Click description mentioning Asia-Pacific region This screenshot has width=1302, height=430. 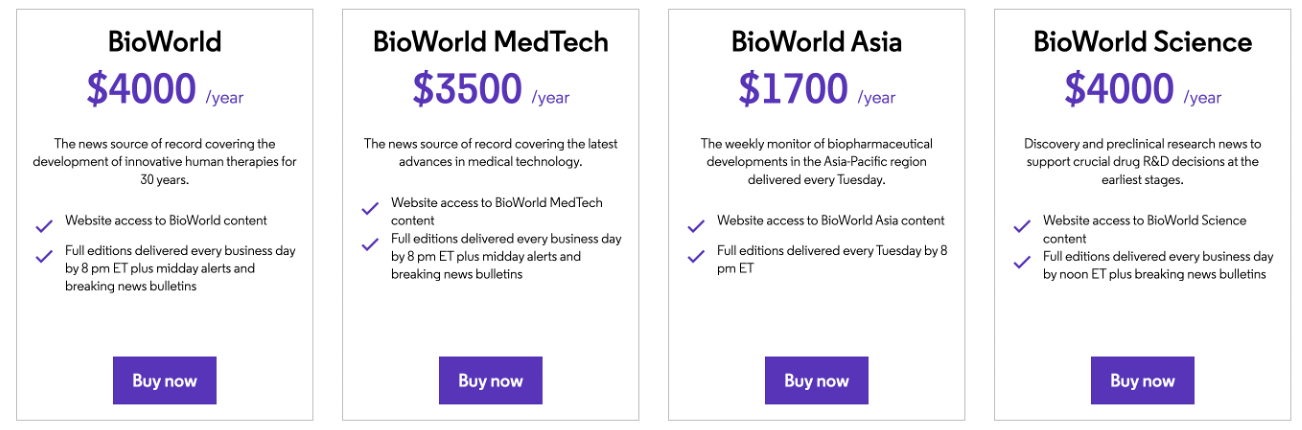pos(816,162)
